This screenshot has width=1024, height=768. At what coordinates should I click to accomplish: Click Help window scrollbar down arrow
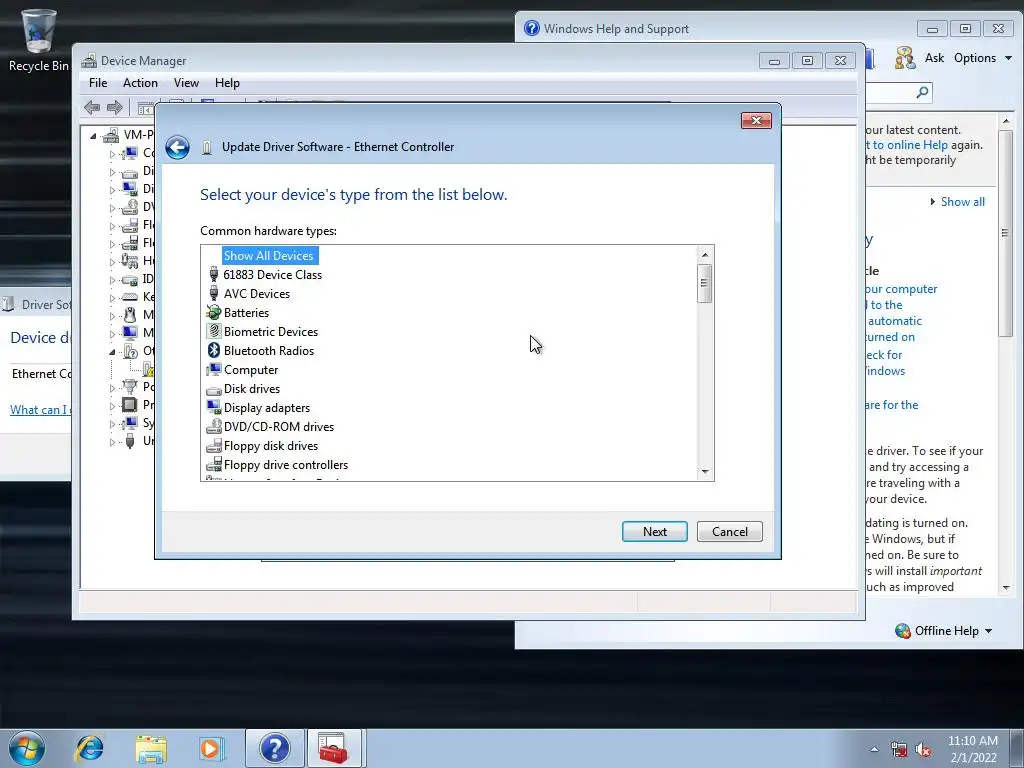(1006, 588)
